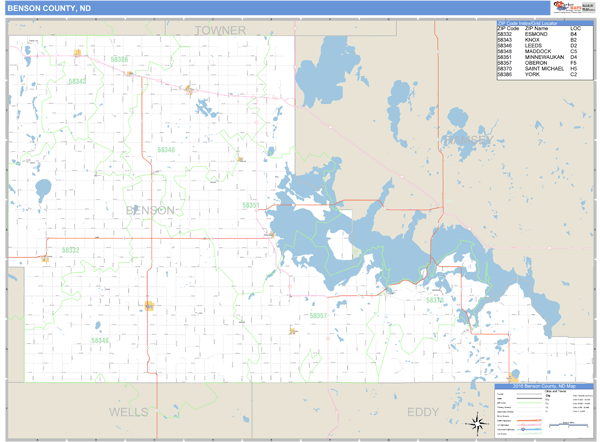Viewport: 600px width, 442px height.
Task: Click the EDDY county label
Action: click(x=423, y=412)
